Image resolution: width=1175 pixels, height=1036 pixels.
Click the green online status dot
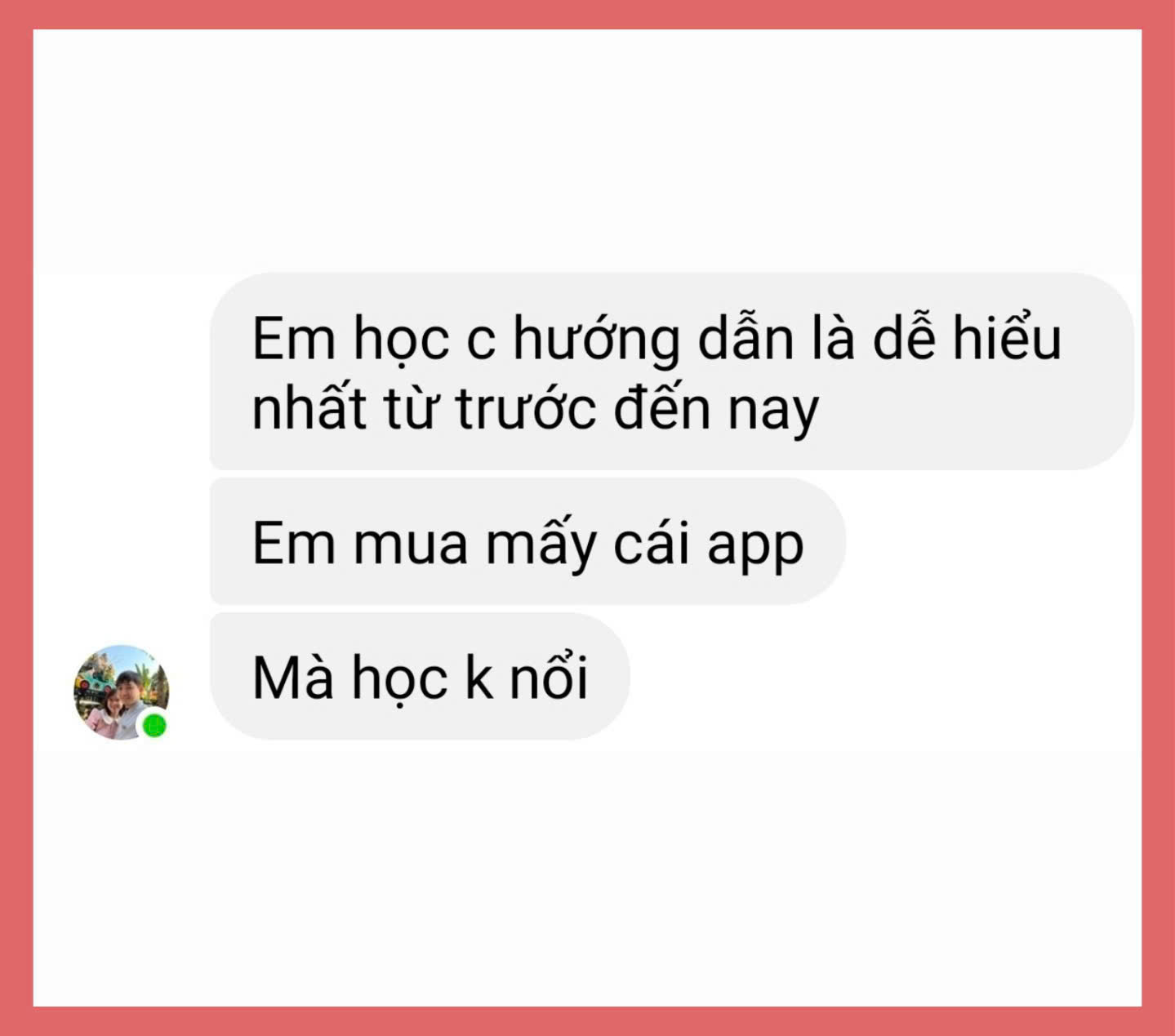[154, 724]
